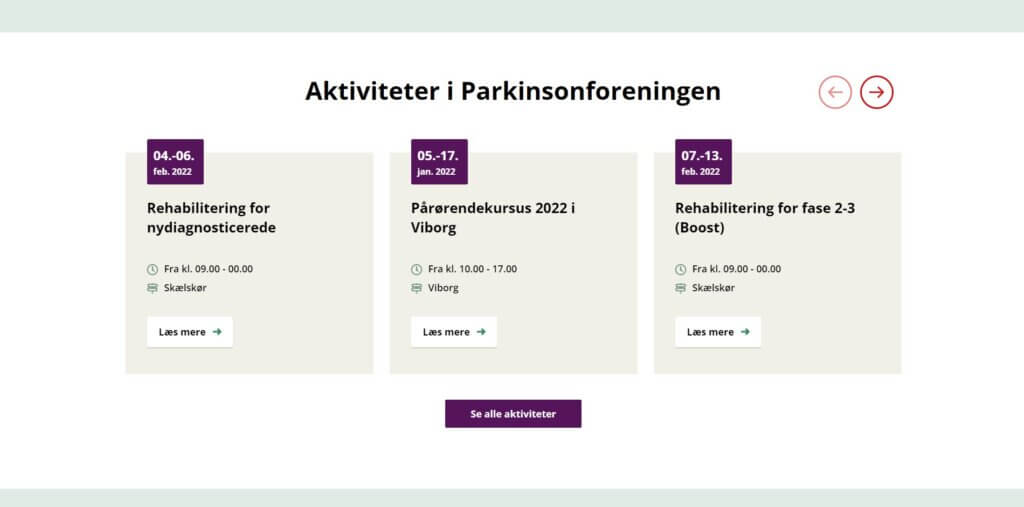Click the 04.-06. feb. 2022 date badge
1024x507 pixels.
click(175, 162)
